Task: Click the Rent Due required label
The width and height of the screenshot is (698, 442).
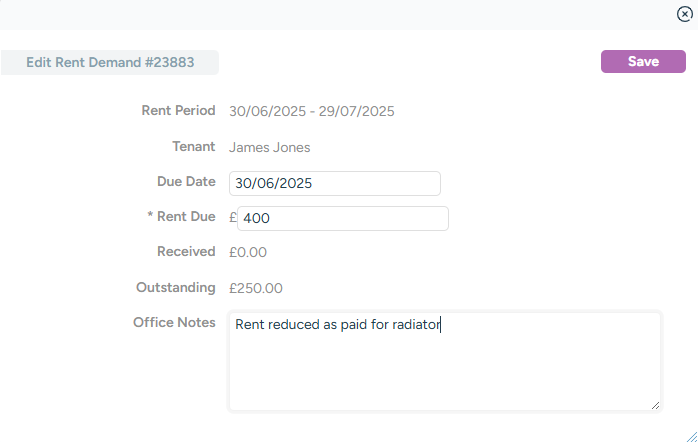Action: pos(180,217)
